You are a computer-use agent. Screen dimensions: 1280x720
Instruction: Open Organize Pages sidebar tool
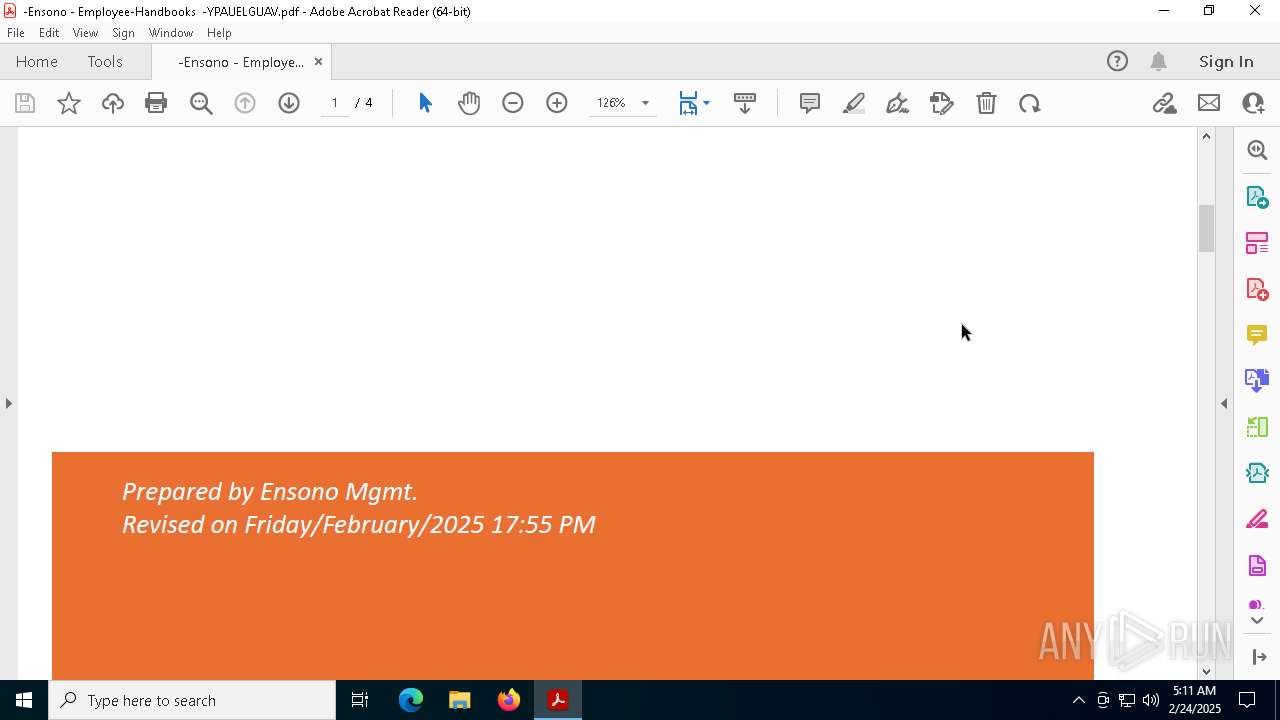[1257, 243]
